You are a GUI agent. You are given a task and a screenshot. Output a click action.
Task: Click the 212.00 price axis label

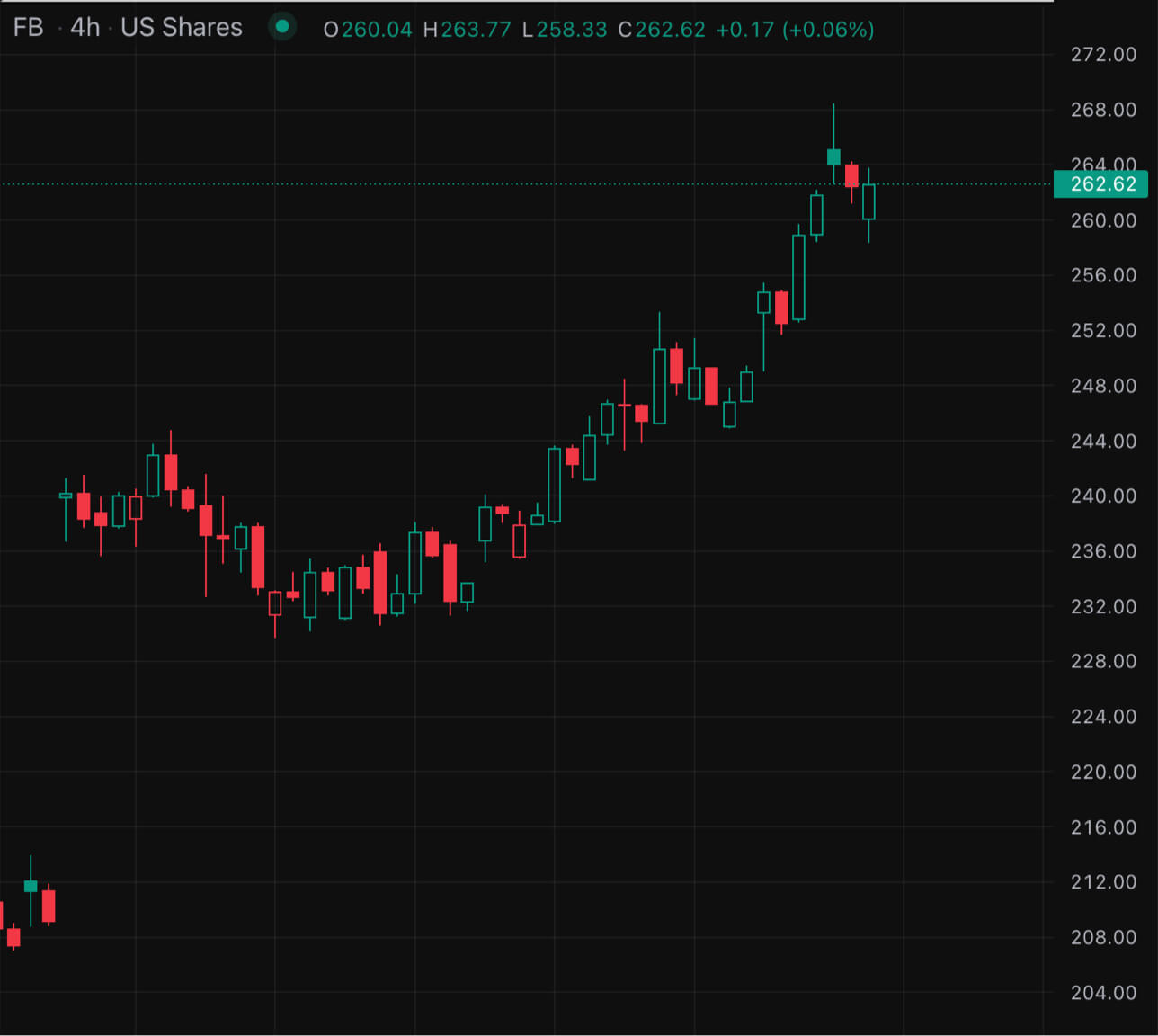click(1103, 882)
